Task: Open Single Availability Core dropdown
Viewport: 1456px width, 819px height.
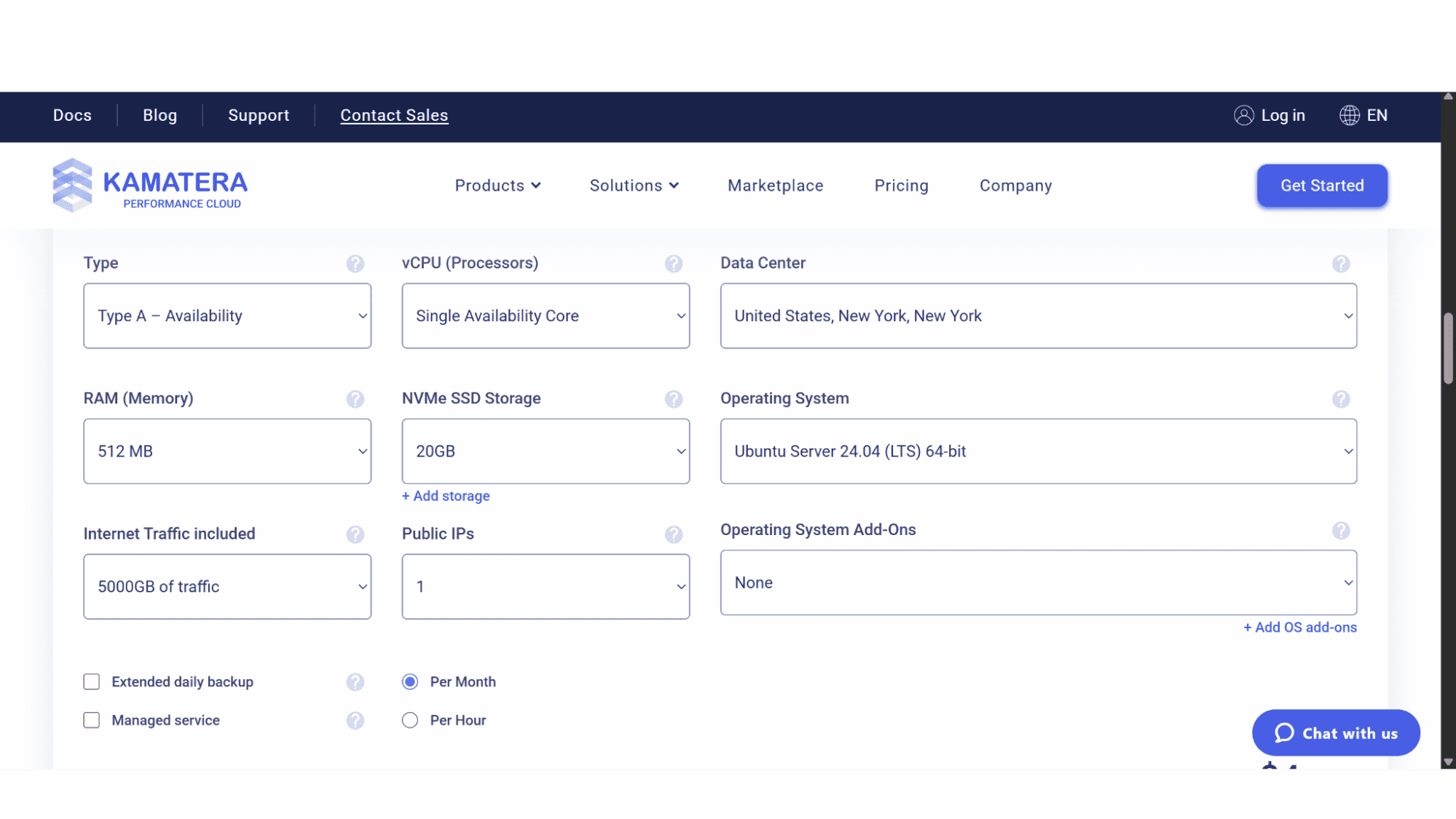Action: pyautogui.click(x=546, y=316)
